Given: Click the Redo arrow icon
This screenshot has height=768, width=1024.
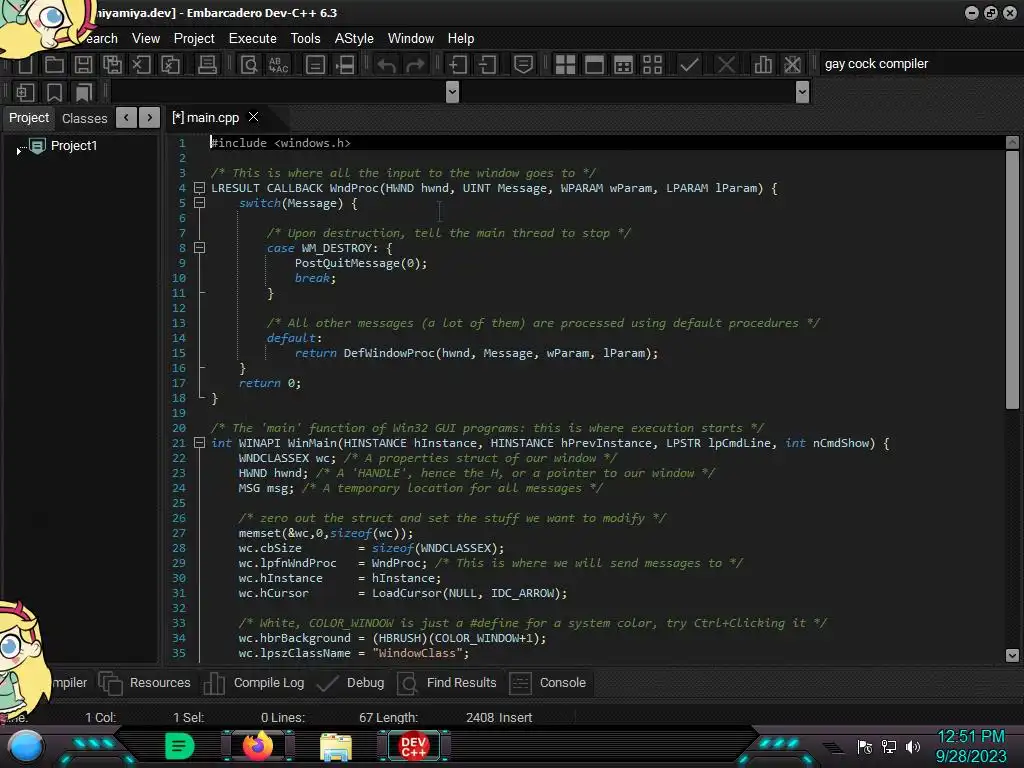Looking at the screenshot, I should click(415, 64).
